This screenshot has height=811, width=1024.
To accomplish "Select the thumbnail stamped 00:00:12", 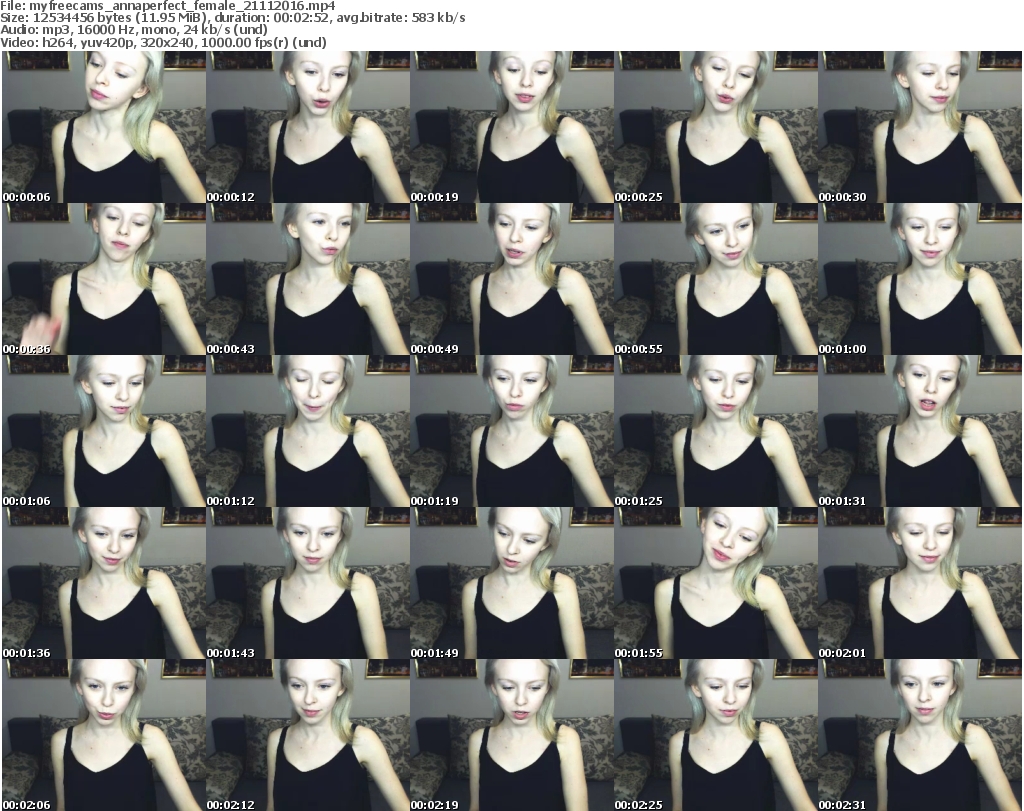I will pos(308,127).
